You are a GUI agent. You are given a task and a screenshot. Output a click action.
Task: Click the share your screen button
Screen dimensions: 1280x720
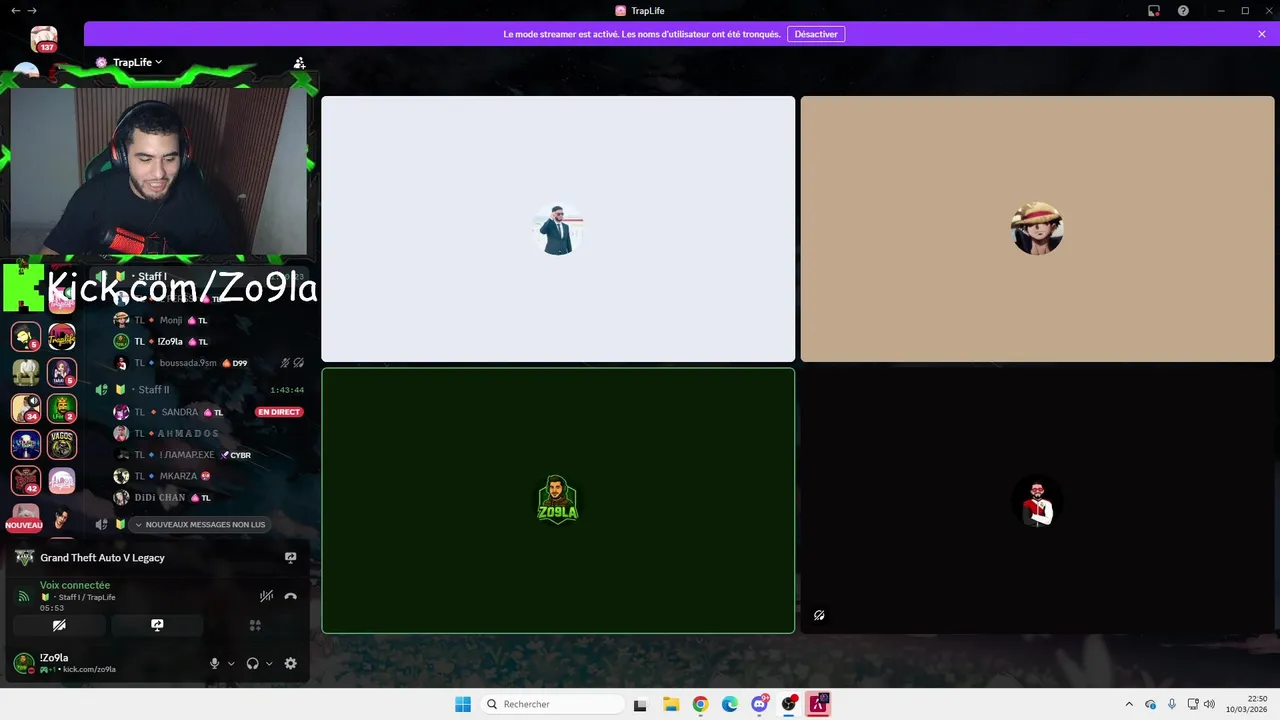click(x=157, y=625)
